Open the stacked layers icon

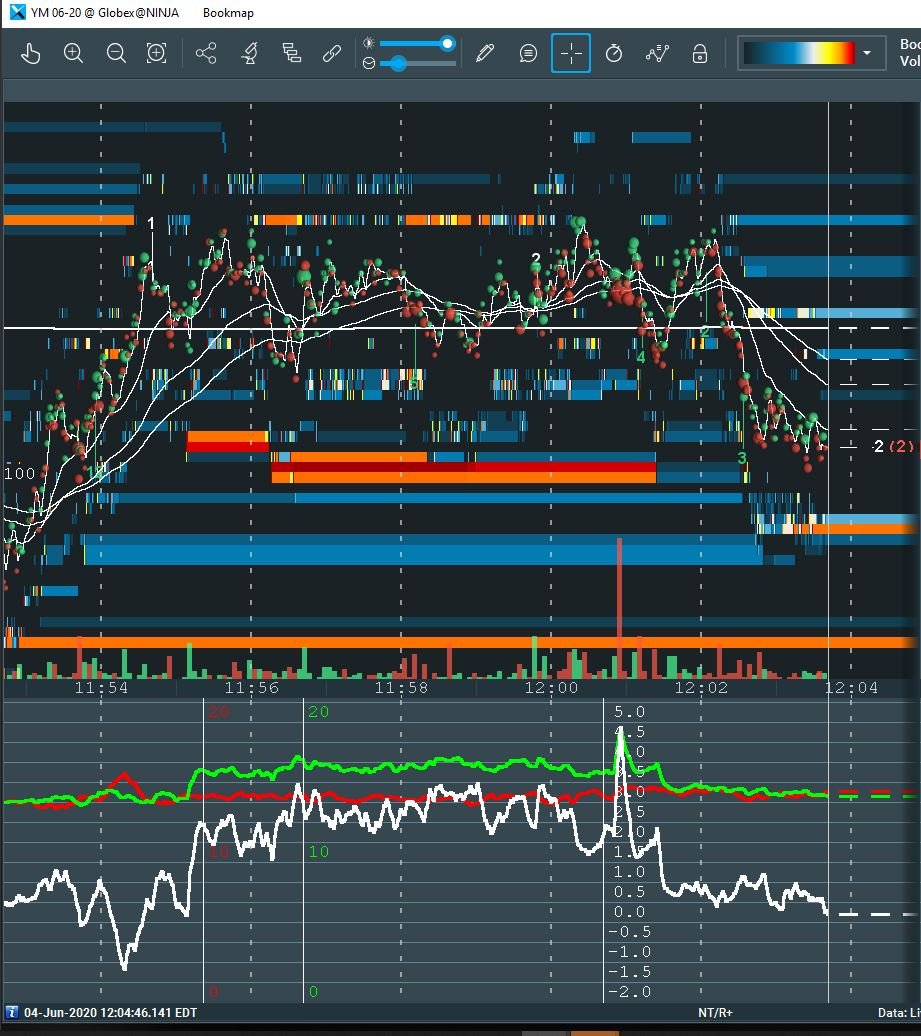click(x=292, y=54)
